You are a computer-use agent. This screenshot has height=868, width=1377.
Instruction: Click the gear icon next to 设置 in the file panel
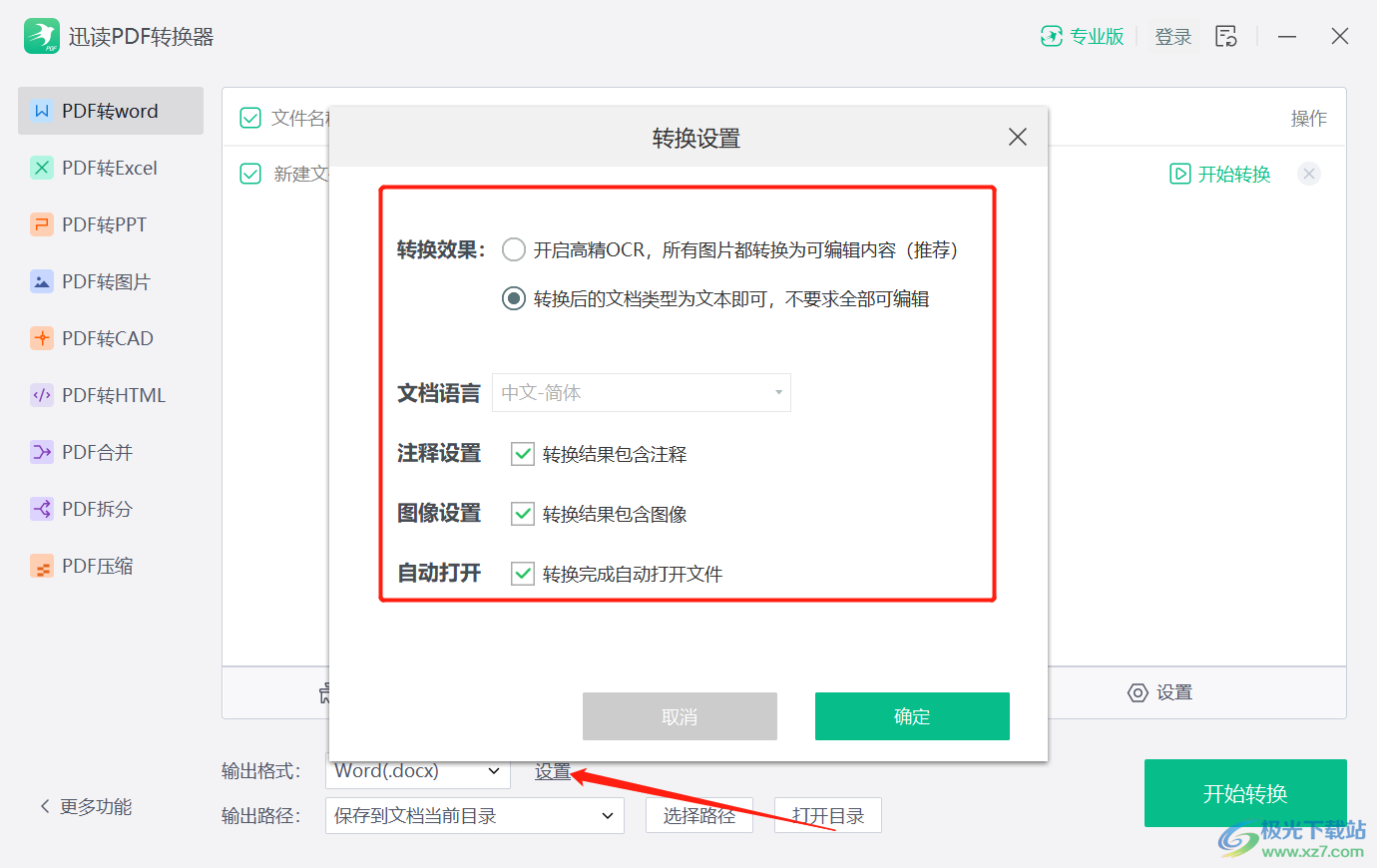pos(1138,692)
